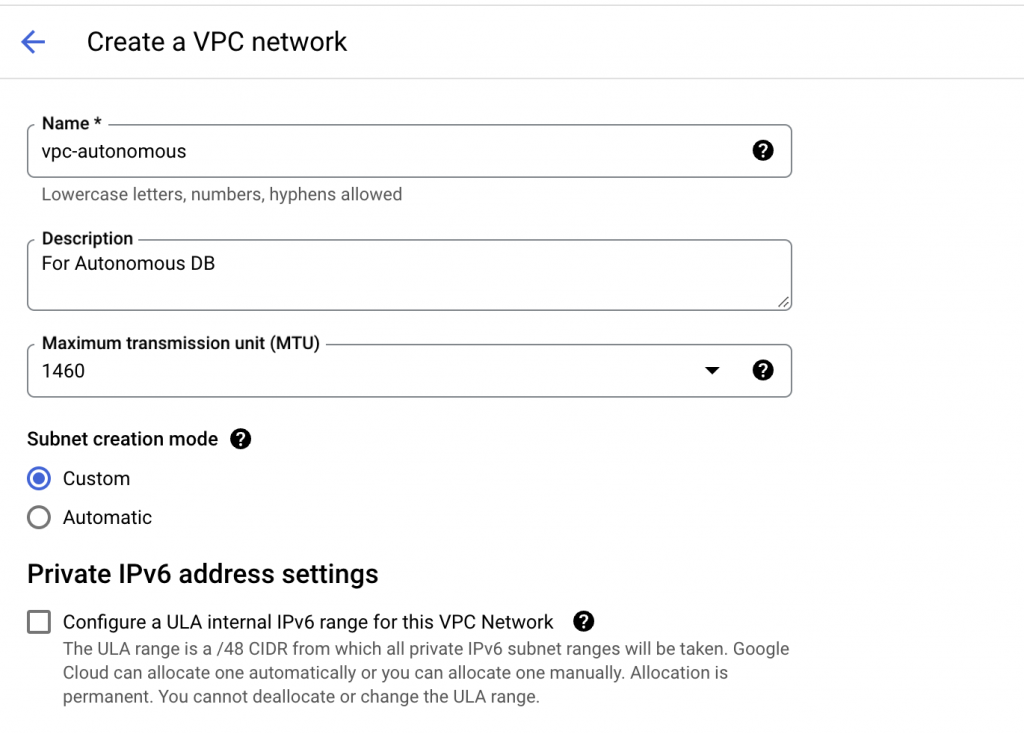
Task: Click the Custom option label text
Action: click(x=96, y=479)
